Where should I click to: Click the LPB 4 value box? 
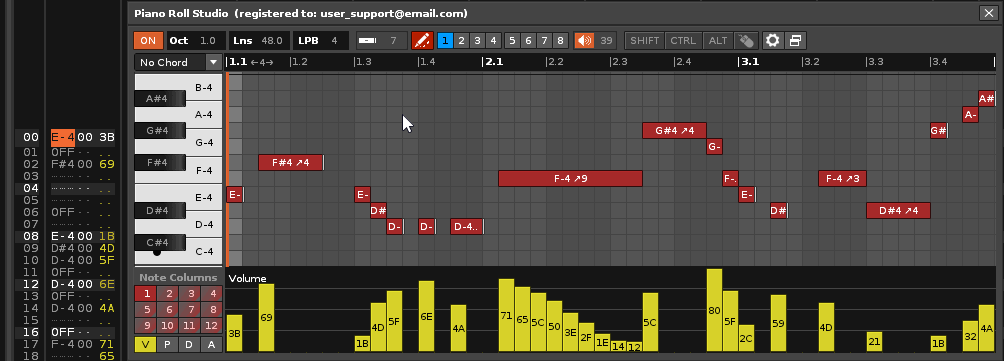(x=321, y=40)
